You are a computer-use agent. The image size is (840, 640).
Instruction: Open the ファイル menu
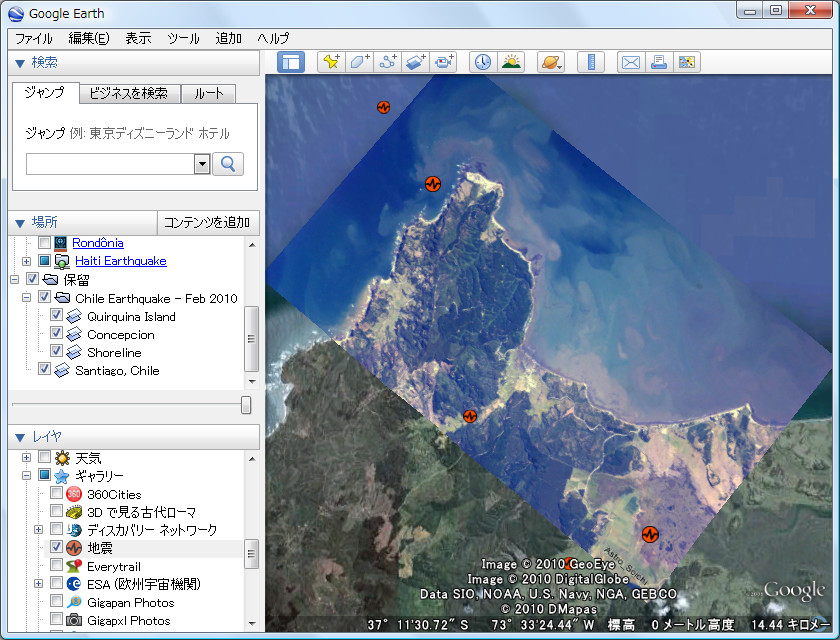pyautogui.click(x=33, y=39)
